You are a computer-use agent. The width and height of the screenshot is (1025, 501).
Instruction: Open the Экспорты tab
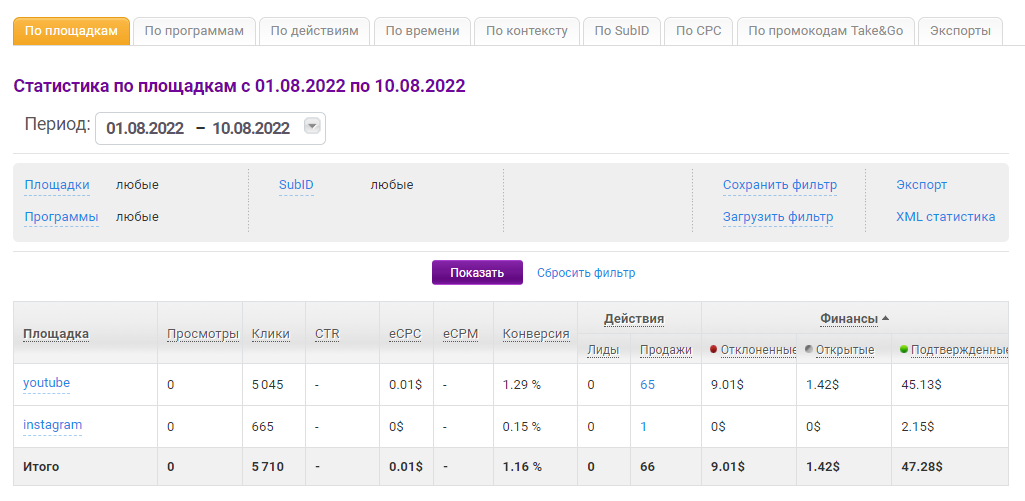pyautogui.click(x=959, y=31)
